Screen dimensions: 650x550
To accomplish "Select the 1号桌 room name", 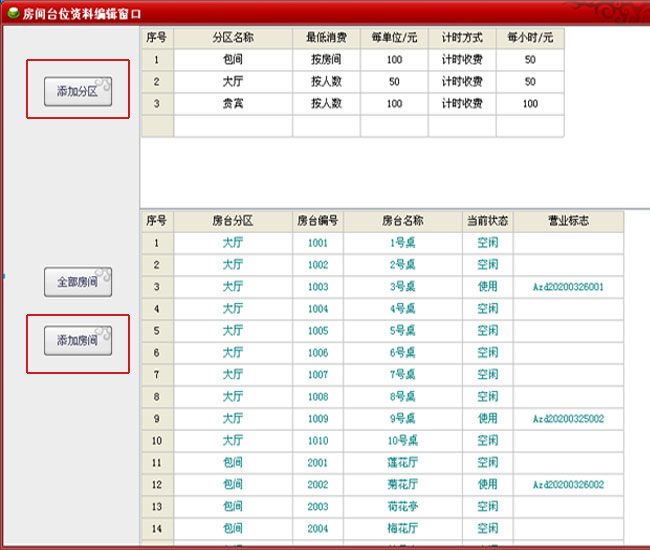I will pyautogui.click(x=403, y=243).
